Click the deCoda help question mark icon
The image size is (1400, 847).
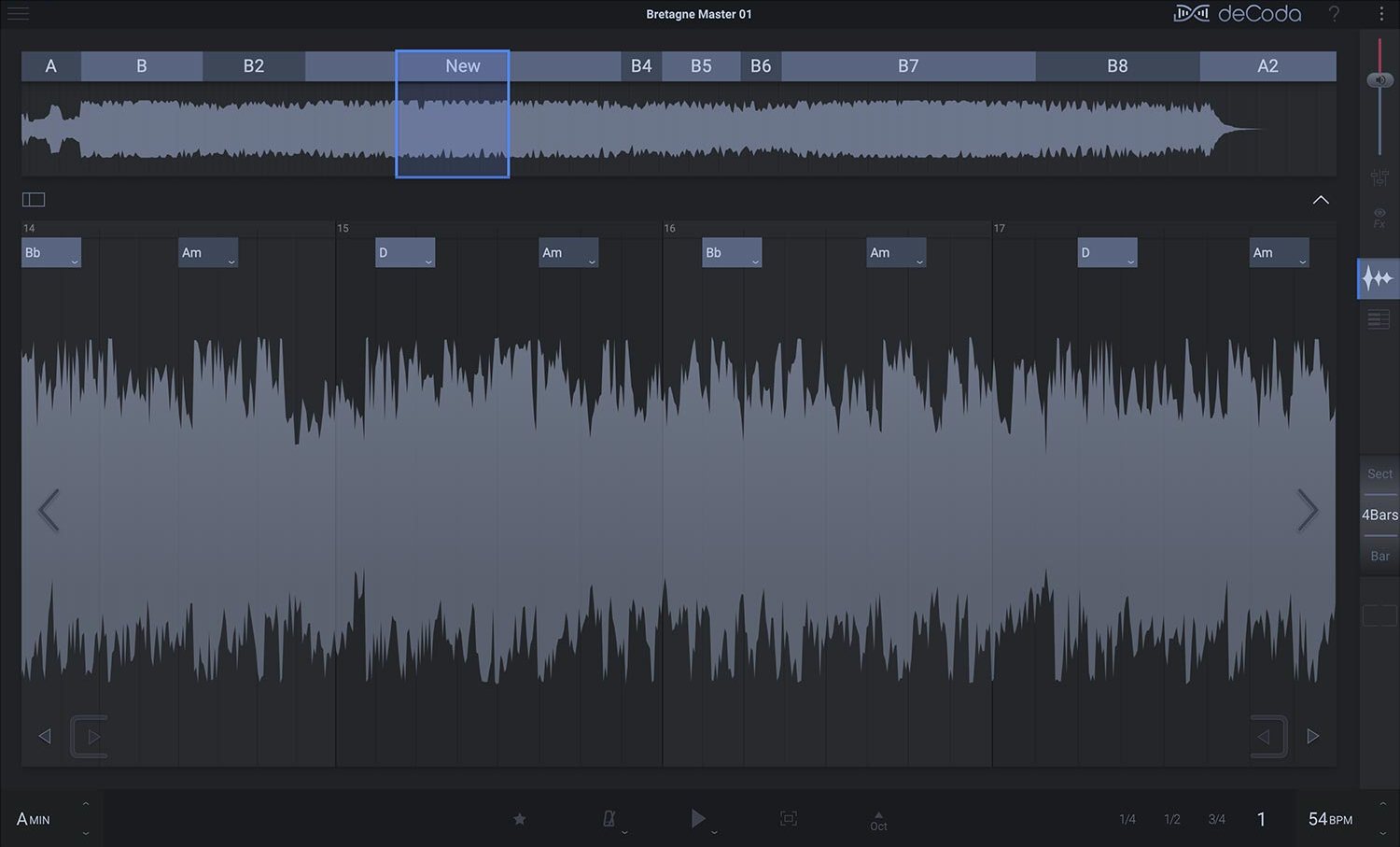1335,14
